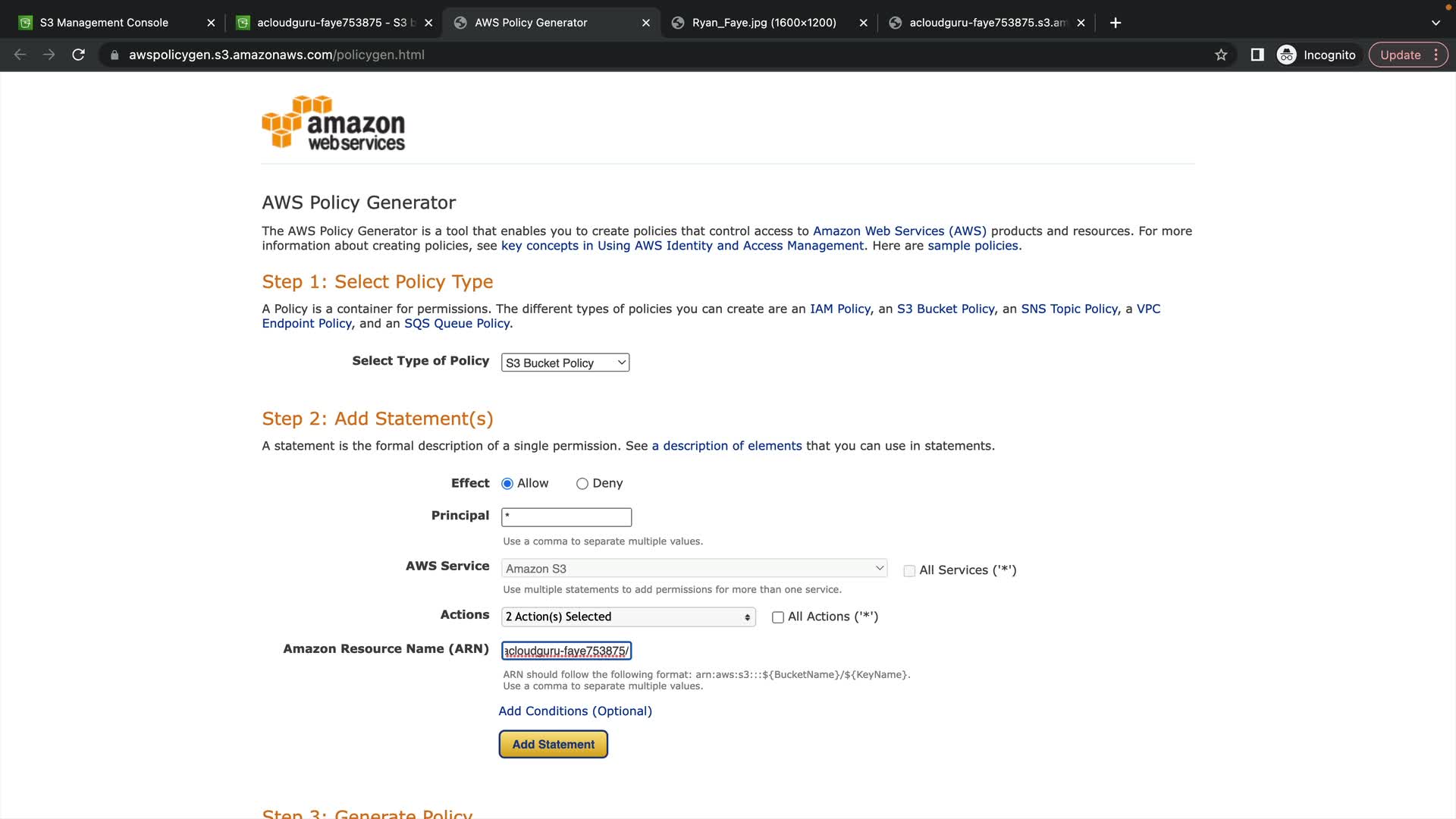Screen dimensions: 1456x819
Task: Open the Add Conditions (Optional) link
Action: (575, 711)
